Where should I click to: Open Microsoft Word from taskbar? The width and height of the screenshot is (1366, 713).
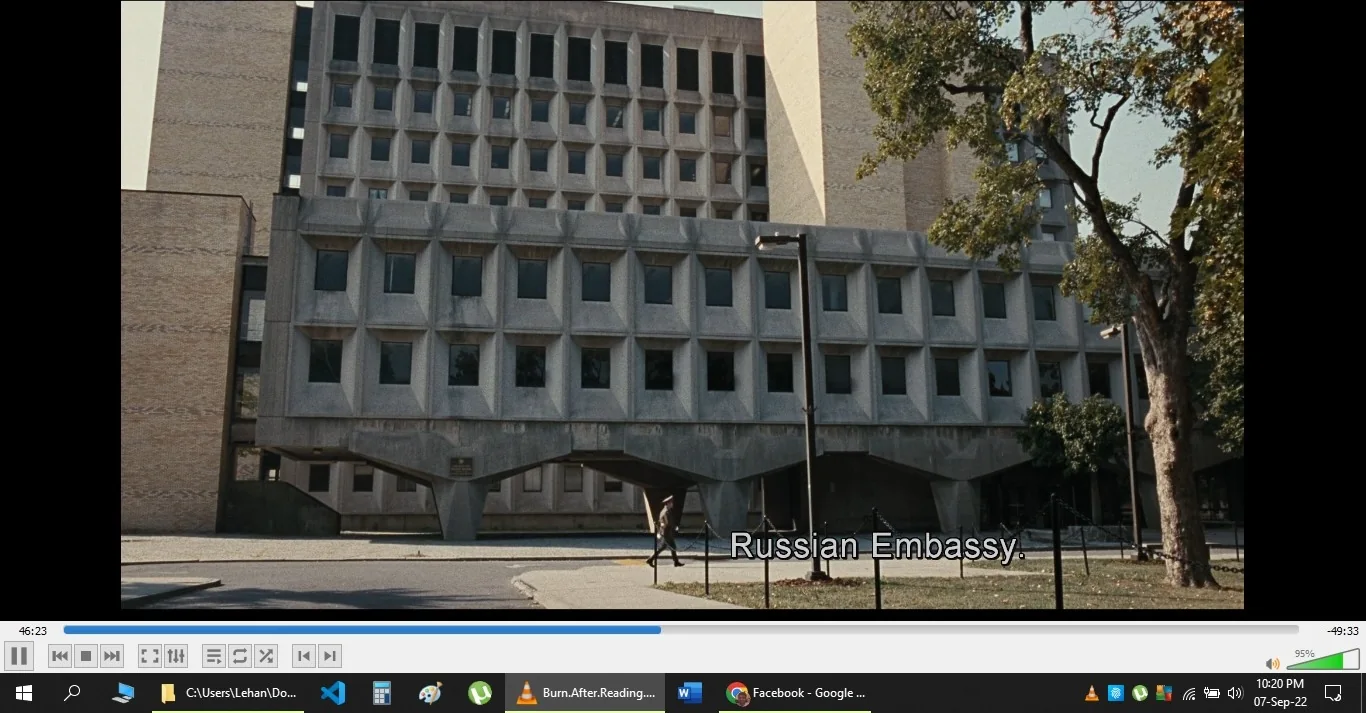[690, 692]
